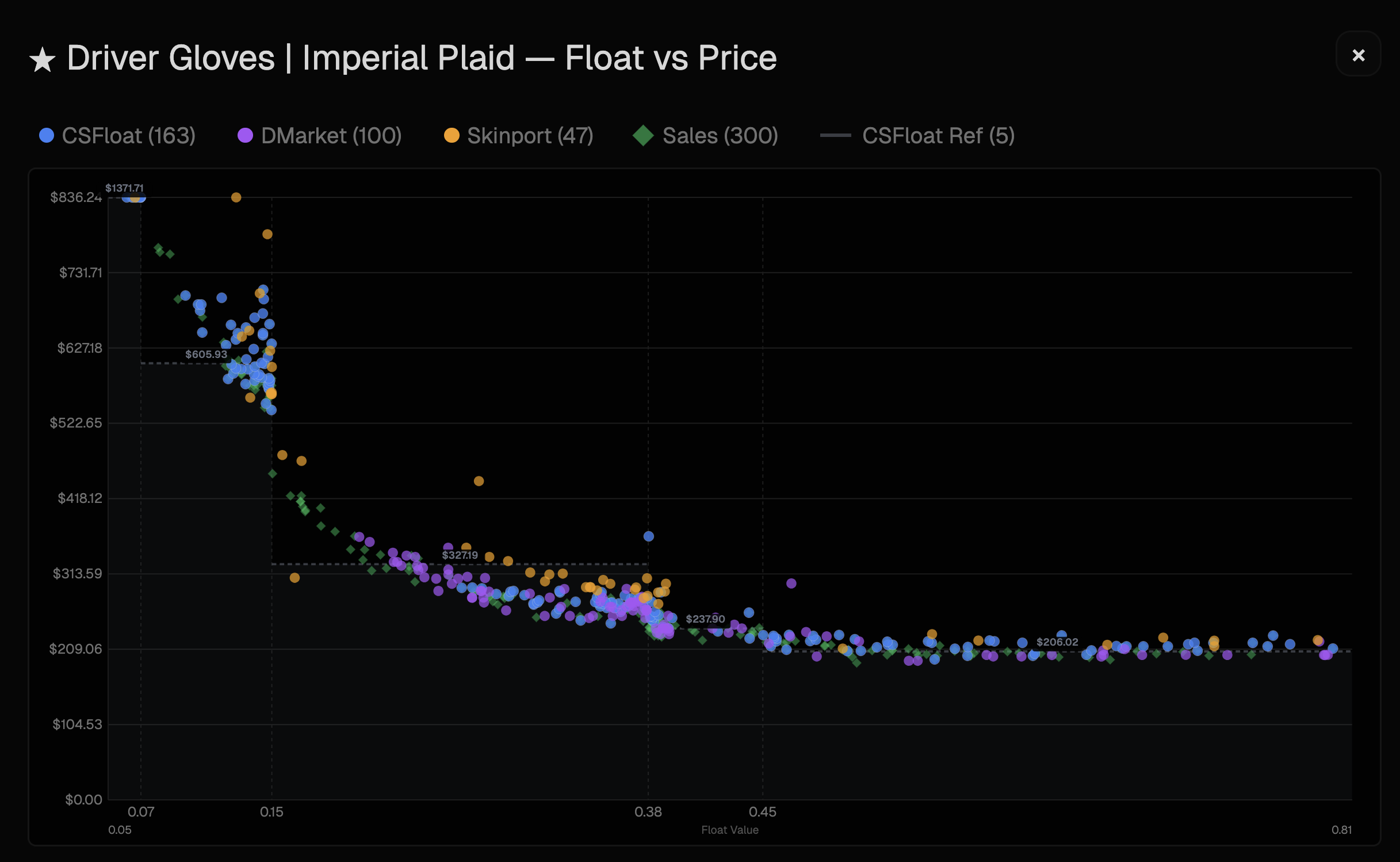This screenshot has height=862, width=1400.
Task: Click the CSFloat Ref line icon
Action: pyautogui.click(x=837, y=136)
